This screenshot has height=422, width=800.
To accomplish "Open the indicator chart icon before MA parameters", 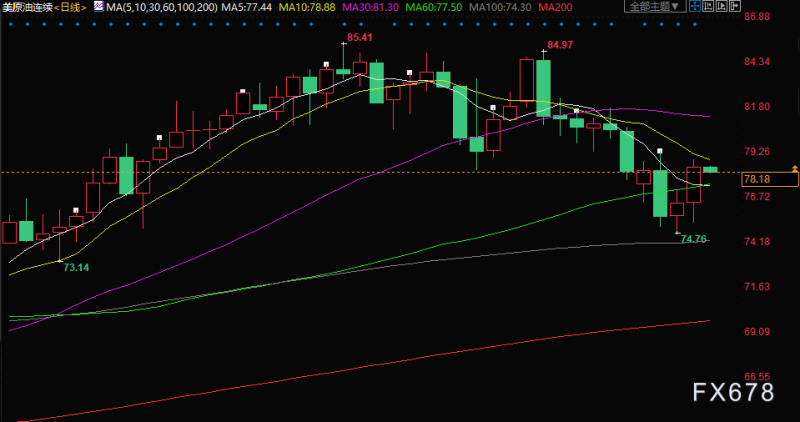I will tap(98, 7).
